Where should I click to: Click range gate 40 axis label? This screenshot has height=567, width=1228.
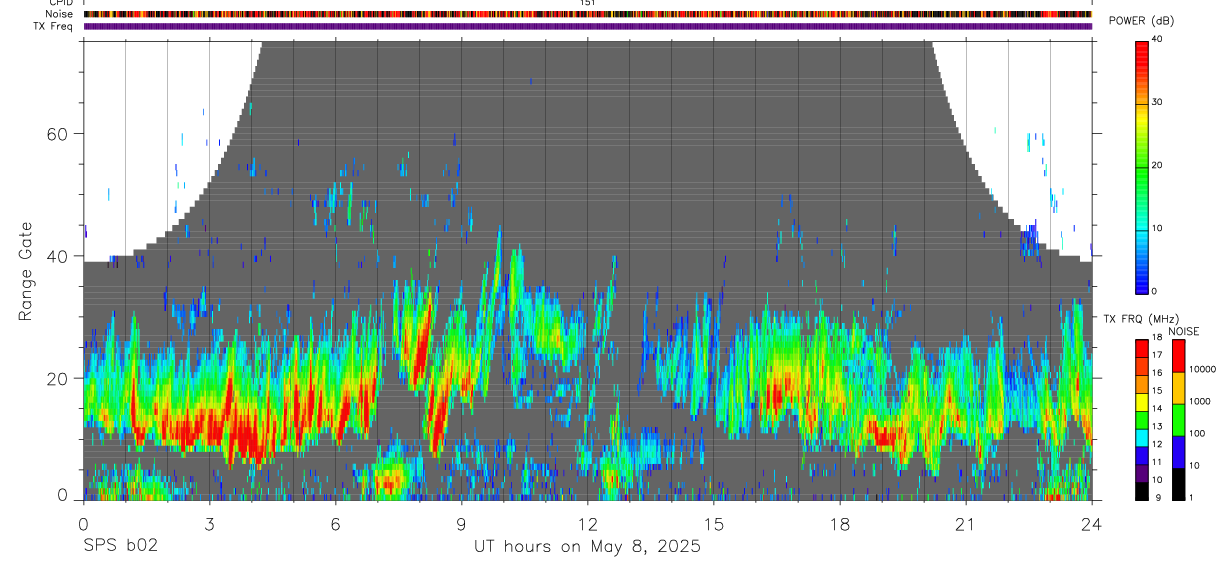tap(57, 256)
